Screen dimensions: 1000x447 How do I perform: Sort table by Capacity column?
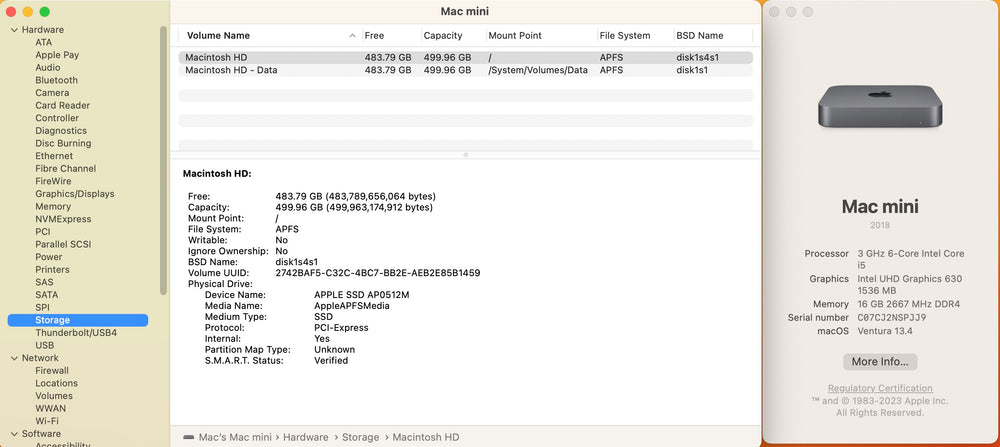[x=443, y=36]
